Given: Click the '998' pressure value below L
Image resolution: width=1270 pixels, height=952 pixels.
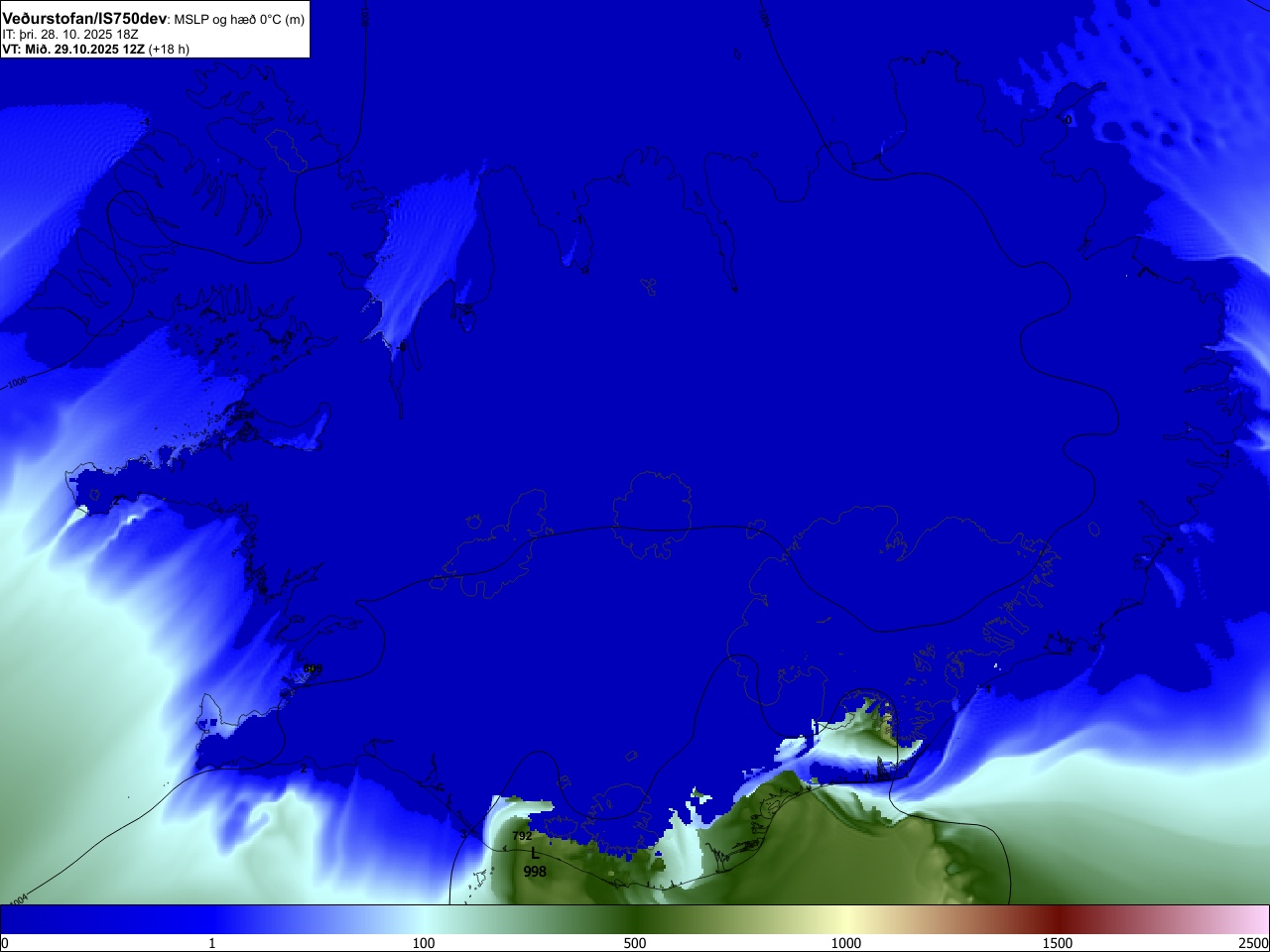Looking at the screenshot, I should pyautogui.click(x=535, y=872).
